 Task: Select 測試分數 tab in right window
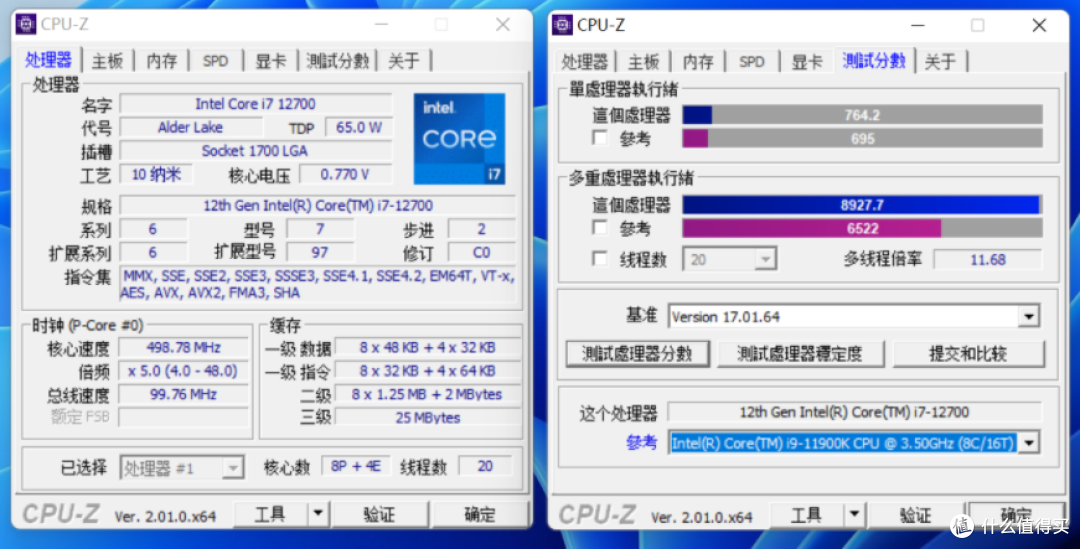click(873, 60)
